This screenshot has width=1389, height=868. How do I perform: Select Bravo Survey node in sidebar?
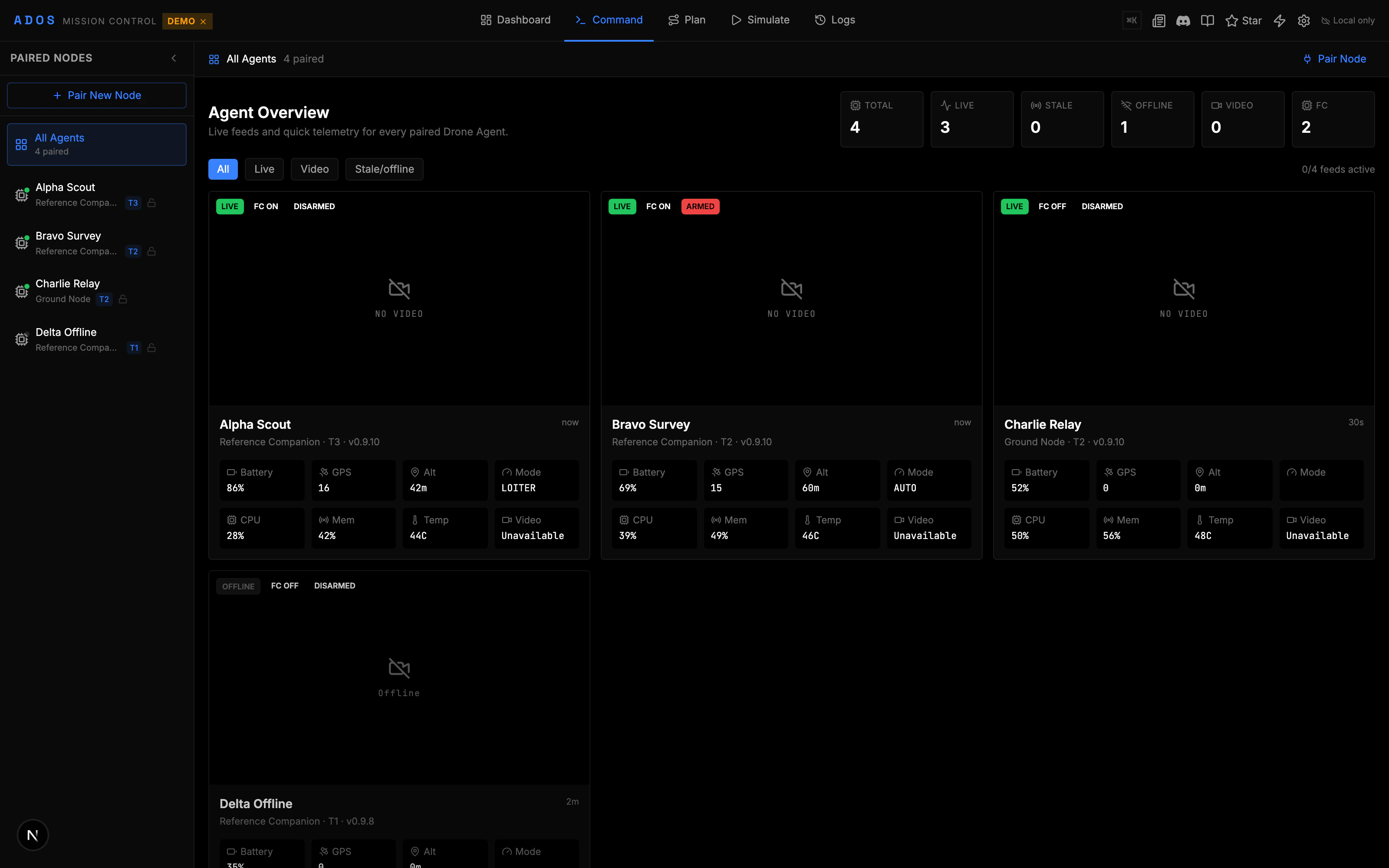[96, 243]
